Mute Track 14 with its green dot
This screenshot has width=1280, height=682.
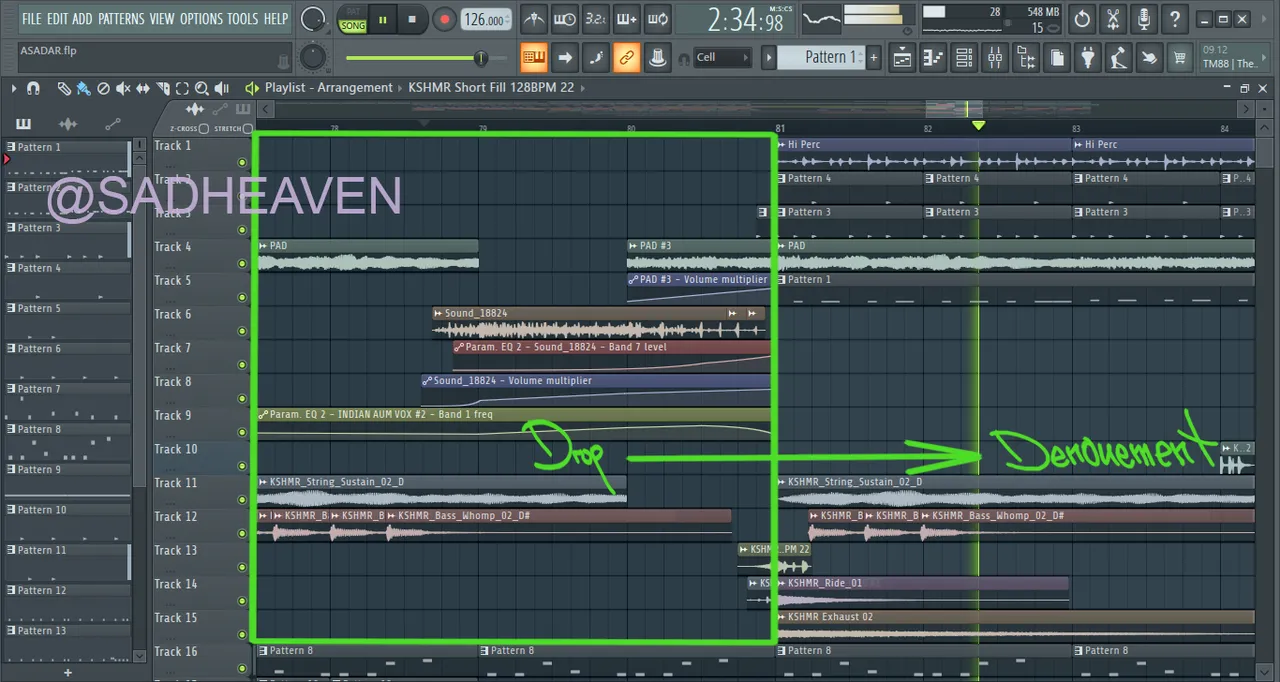(242, 601)
